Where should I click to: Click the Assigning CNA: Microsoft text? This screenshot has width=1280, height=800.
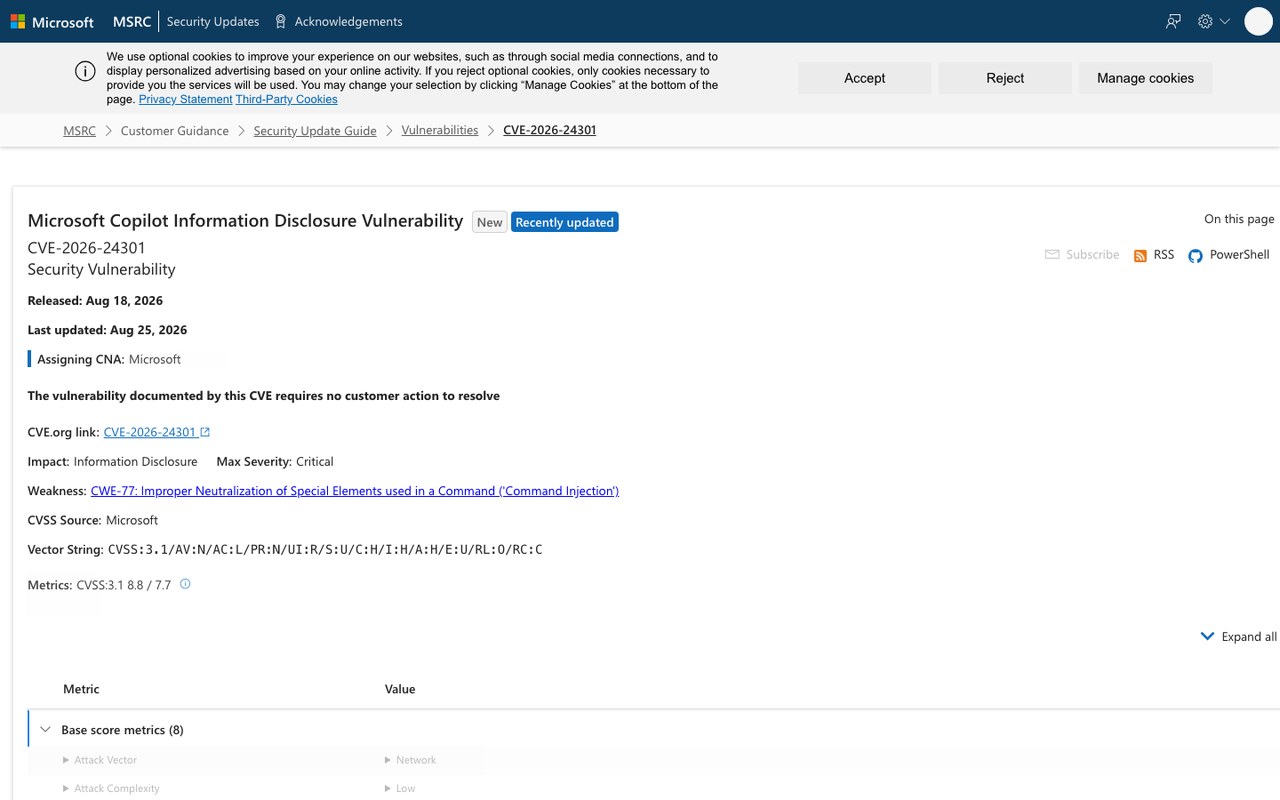[x=109, y=359]
